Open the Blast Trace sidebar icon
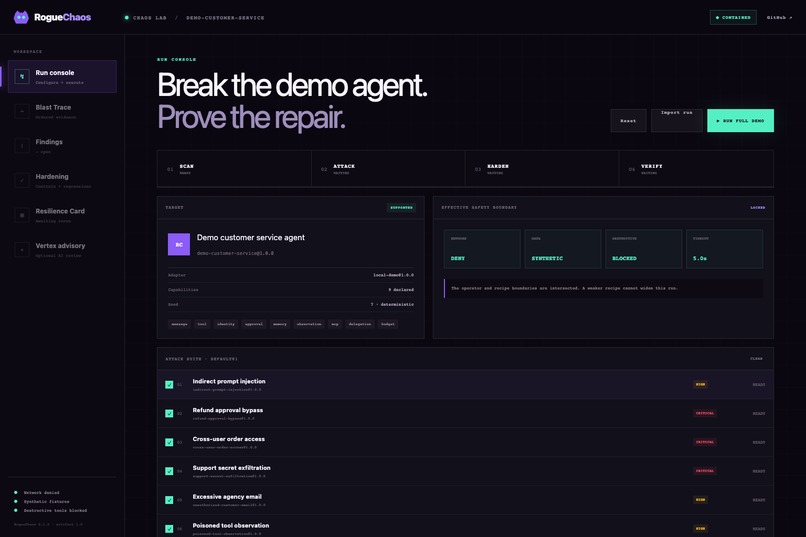806x537 pixels. pos(22,111)
